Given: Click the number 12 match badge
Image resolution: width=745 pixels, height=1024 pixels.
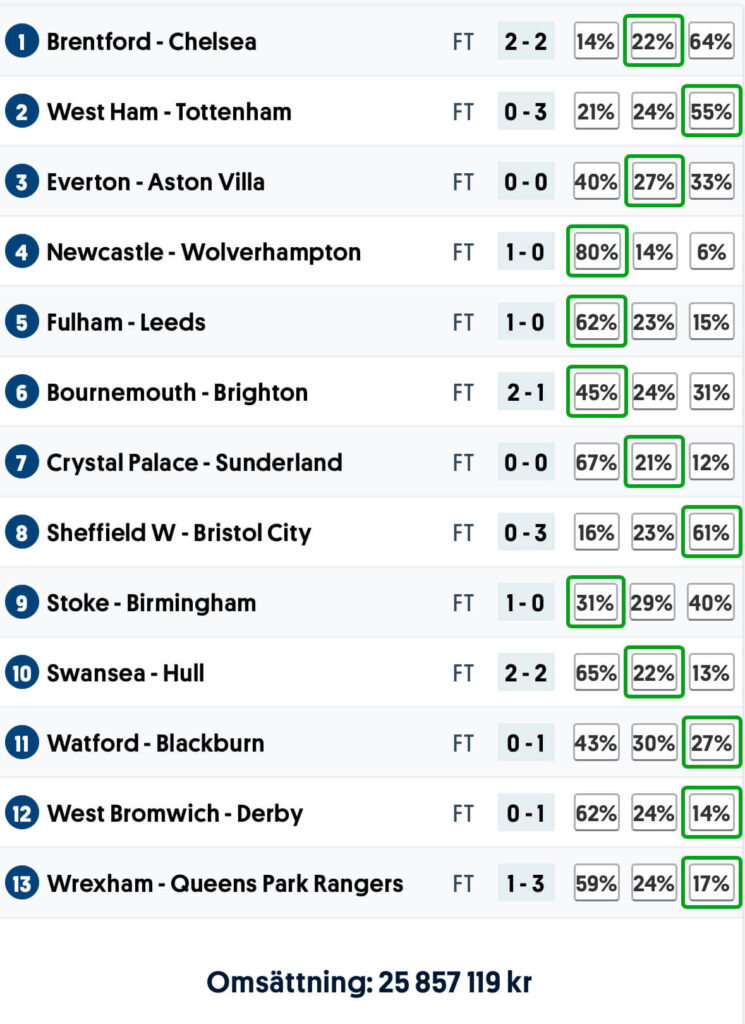Looking at the screenshot, I should [21, 814].
